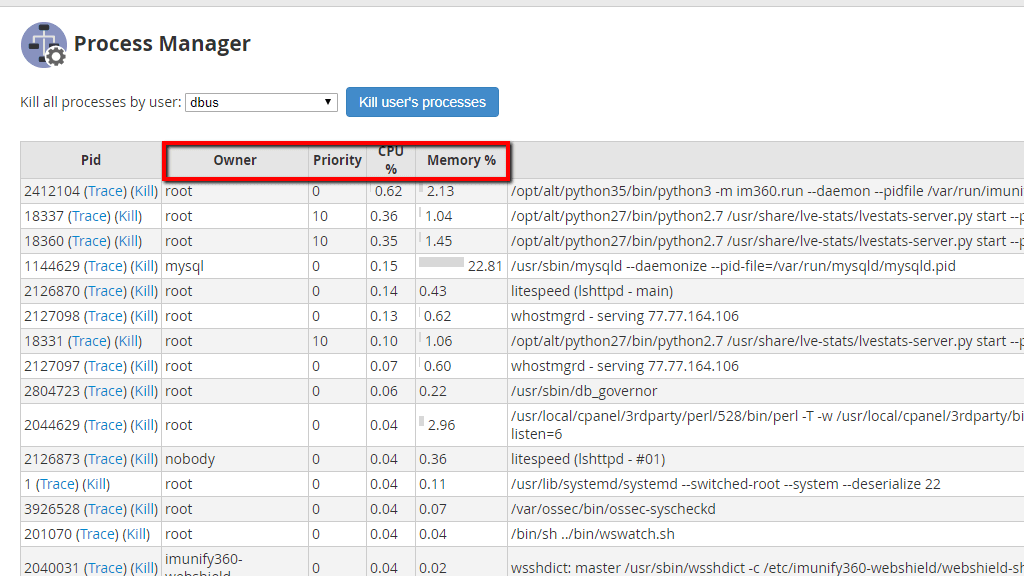Image resolution: width=1024 pixels, height=576 pixels.
Task: Trace the mysql process 1144629
Action: point(105,266)
